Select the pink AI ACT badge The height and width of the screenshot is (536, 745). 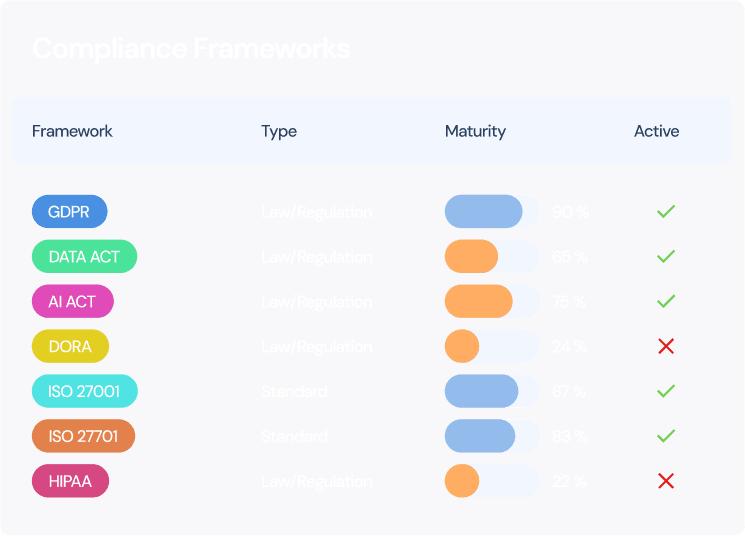[x=73, y=301]
